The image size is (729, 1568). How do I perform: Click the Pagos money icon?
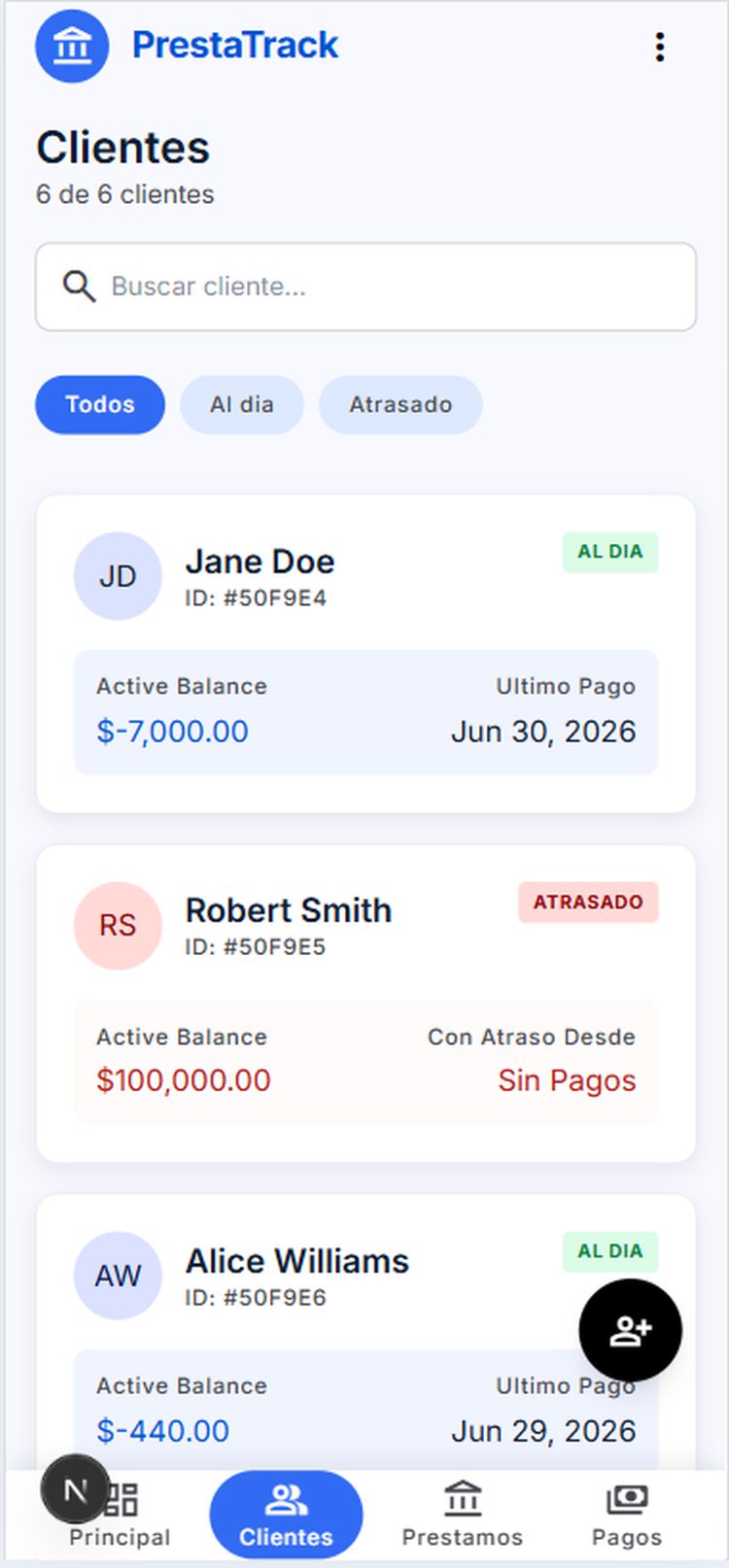click(x=627, y=1499)
